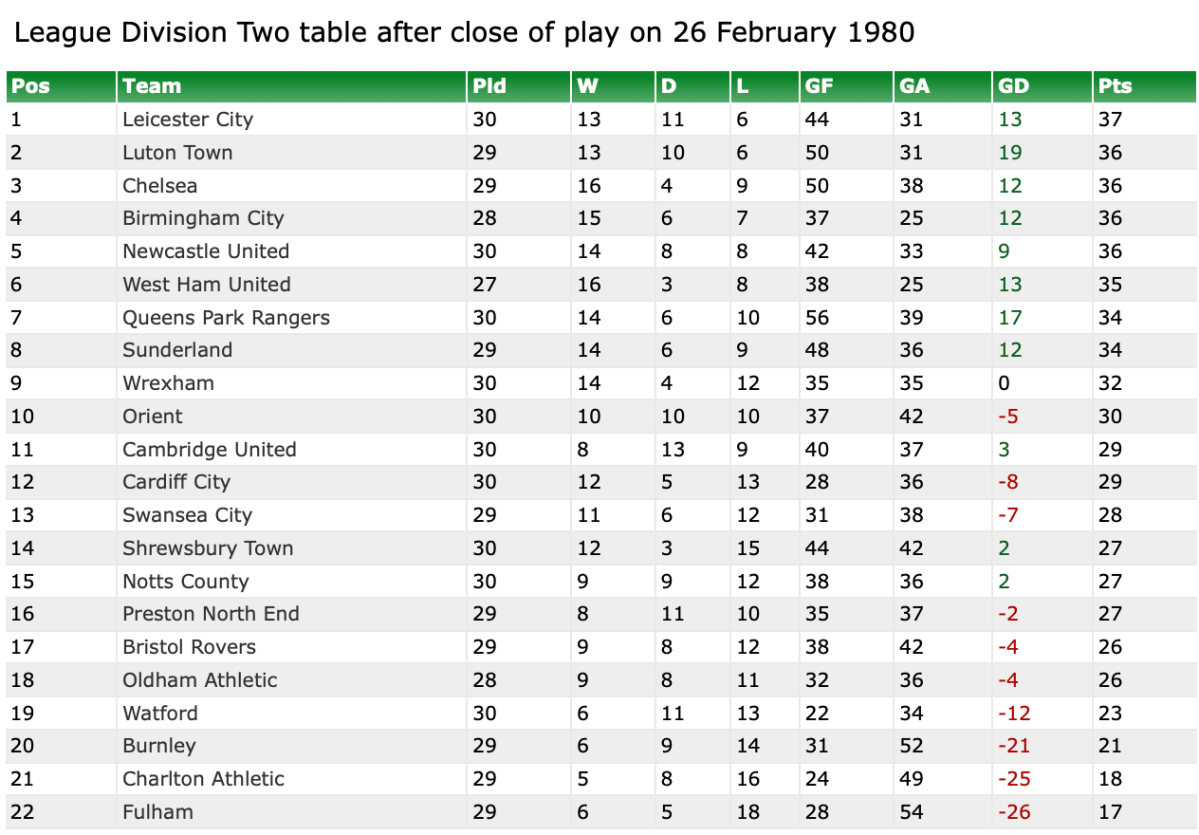
Task: Open the Watford team entry
Action: coord(160,713)
